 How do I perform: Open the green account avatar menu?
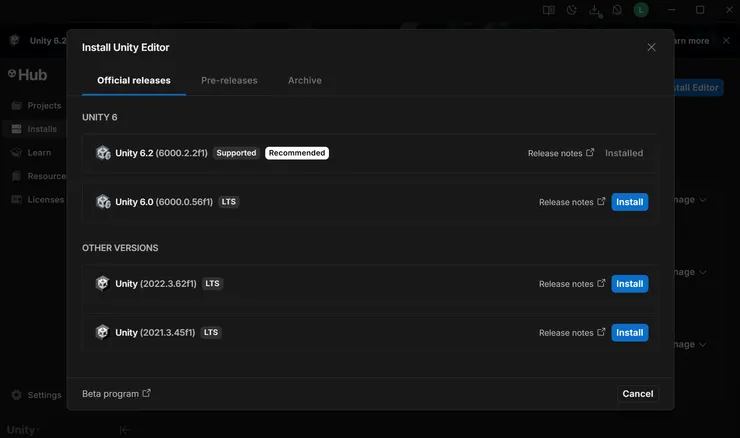click(641, 10)
